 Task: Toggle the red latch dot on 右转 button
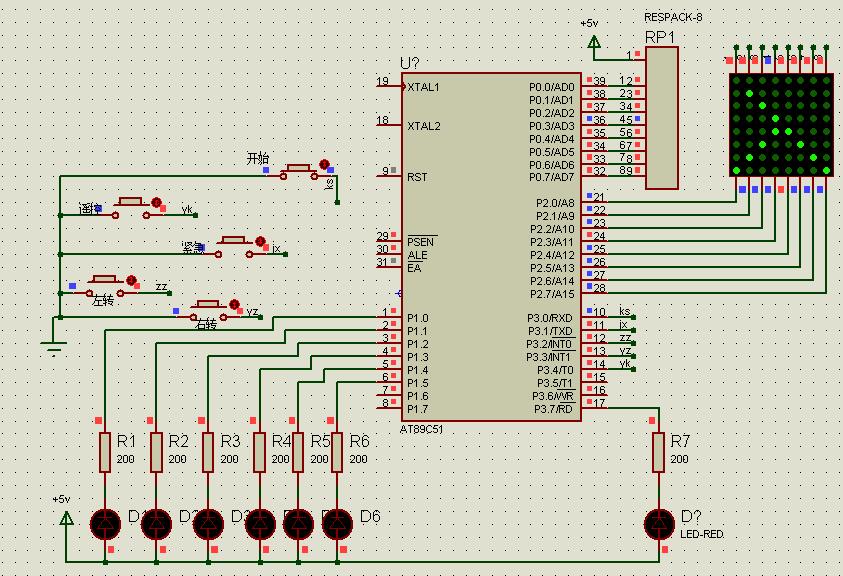click(x=235, y=304)
